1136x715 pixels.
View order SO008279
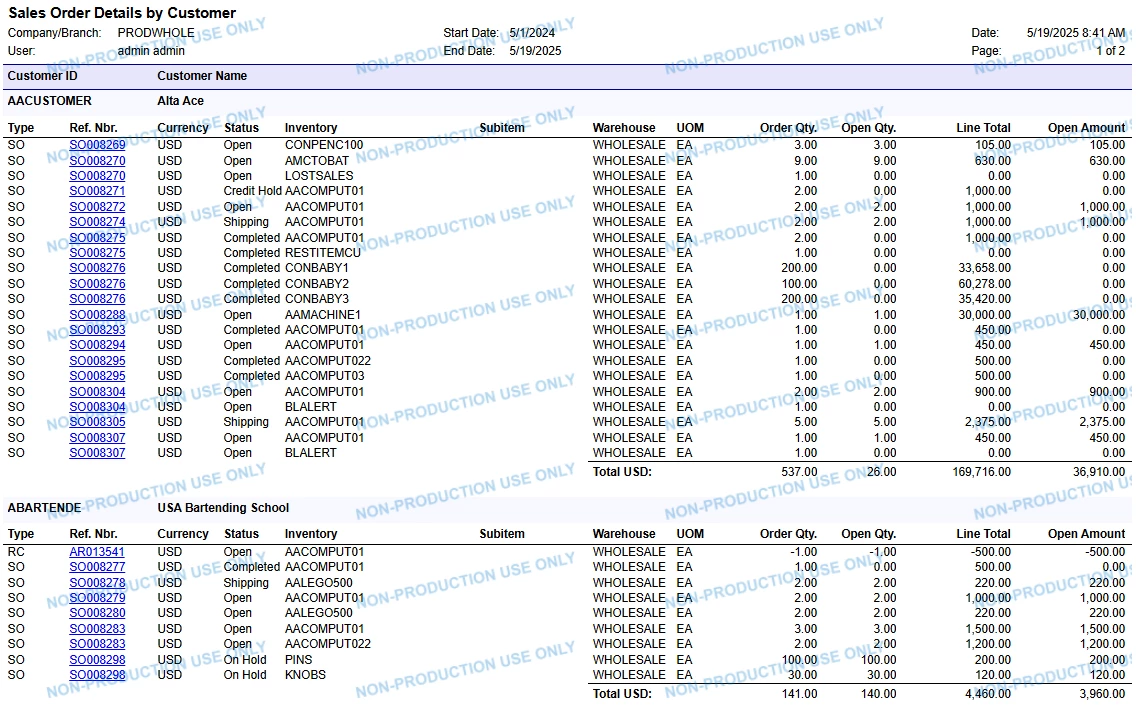click(97, 598)
